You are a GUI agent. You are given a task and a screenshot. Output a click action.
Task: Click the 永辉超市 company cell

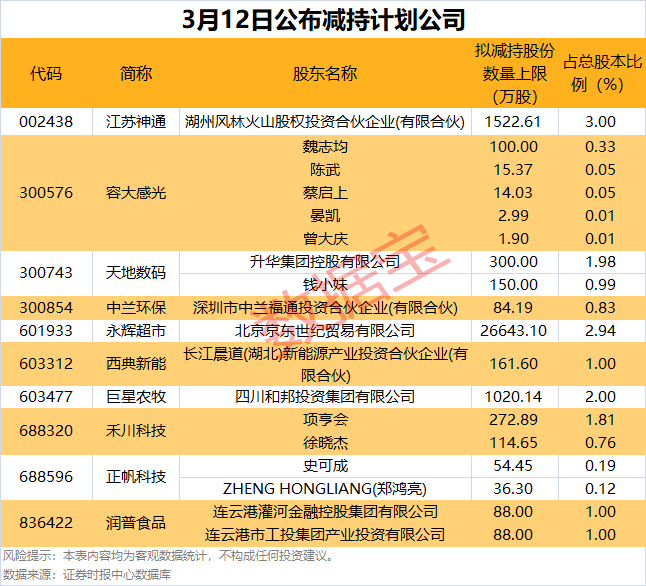coord(136,328)
